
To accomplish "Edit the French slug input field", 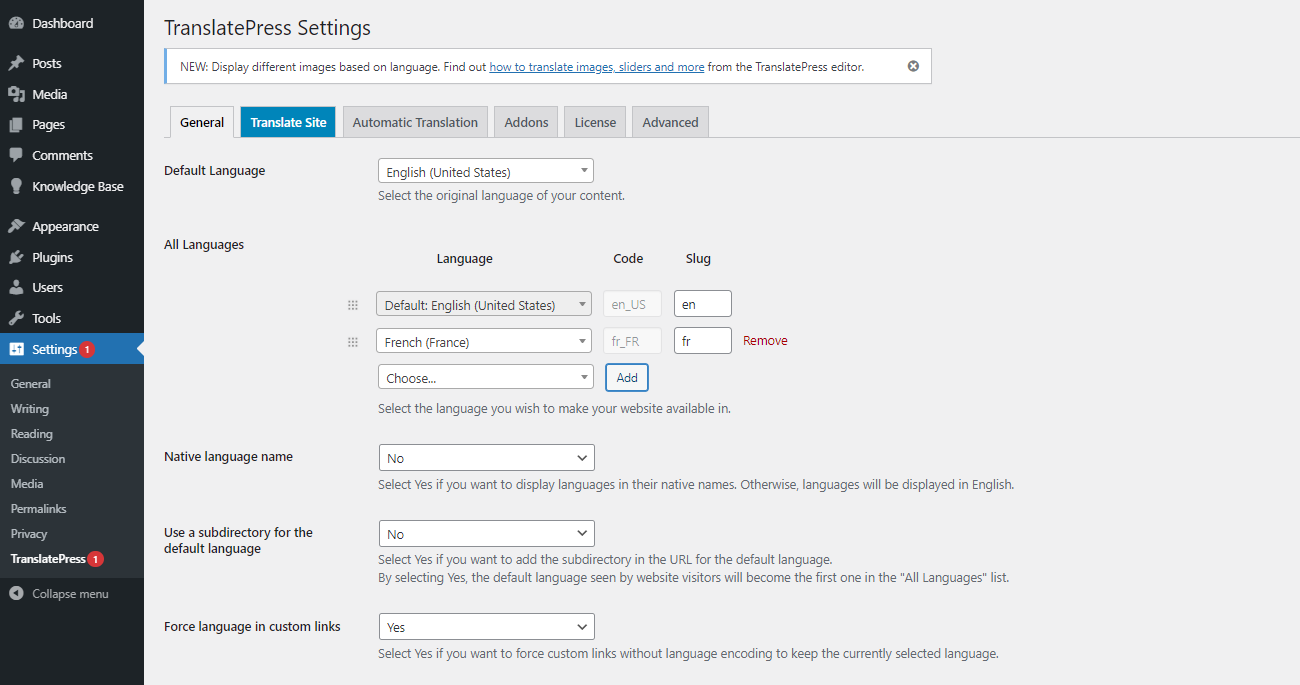I will click(x=702, y=340).
